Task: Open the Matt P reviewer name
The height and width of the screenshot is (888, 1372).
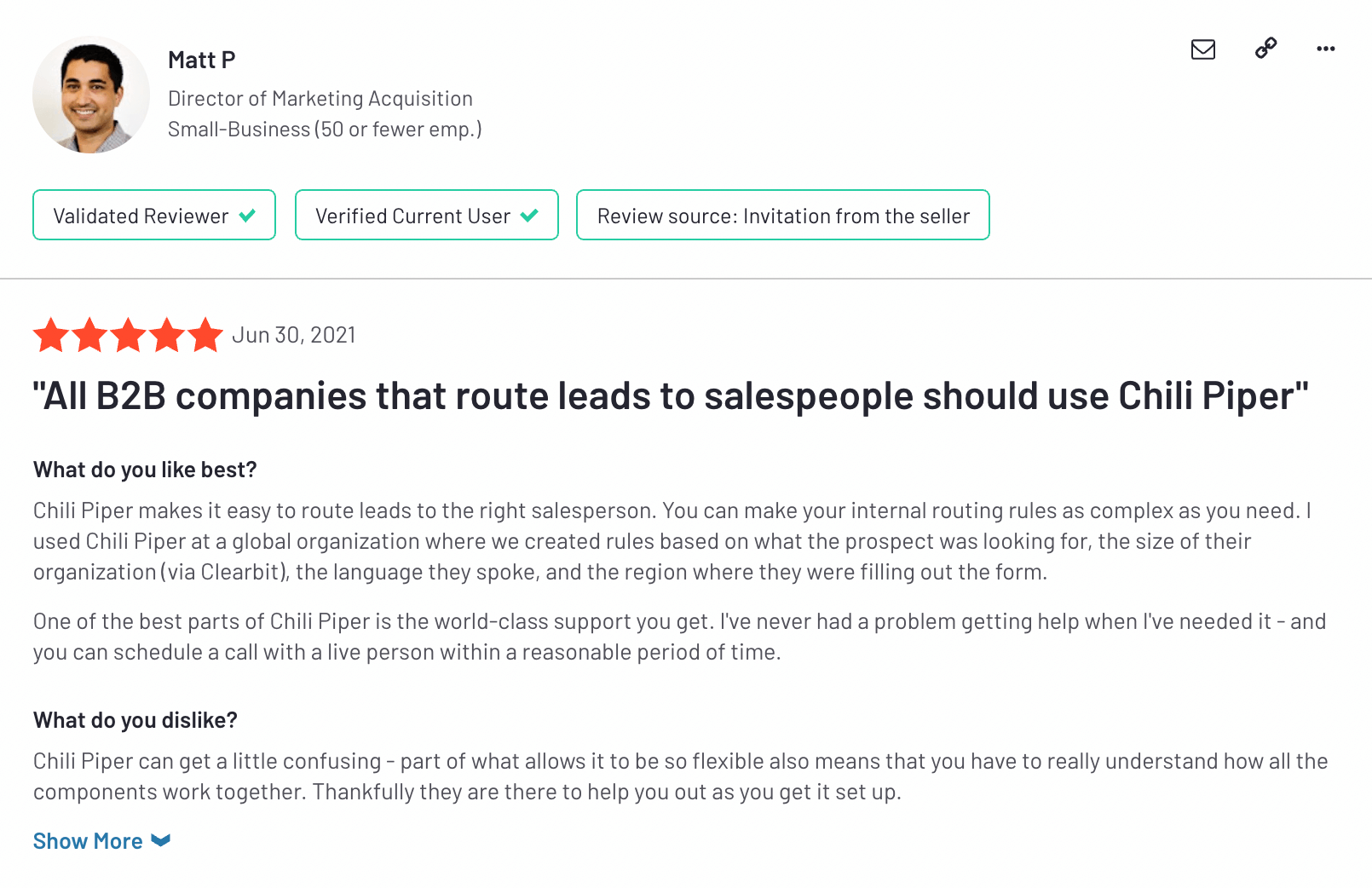Action: (x=202, y=60)
